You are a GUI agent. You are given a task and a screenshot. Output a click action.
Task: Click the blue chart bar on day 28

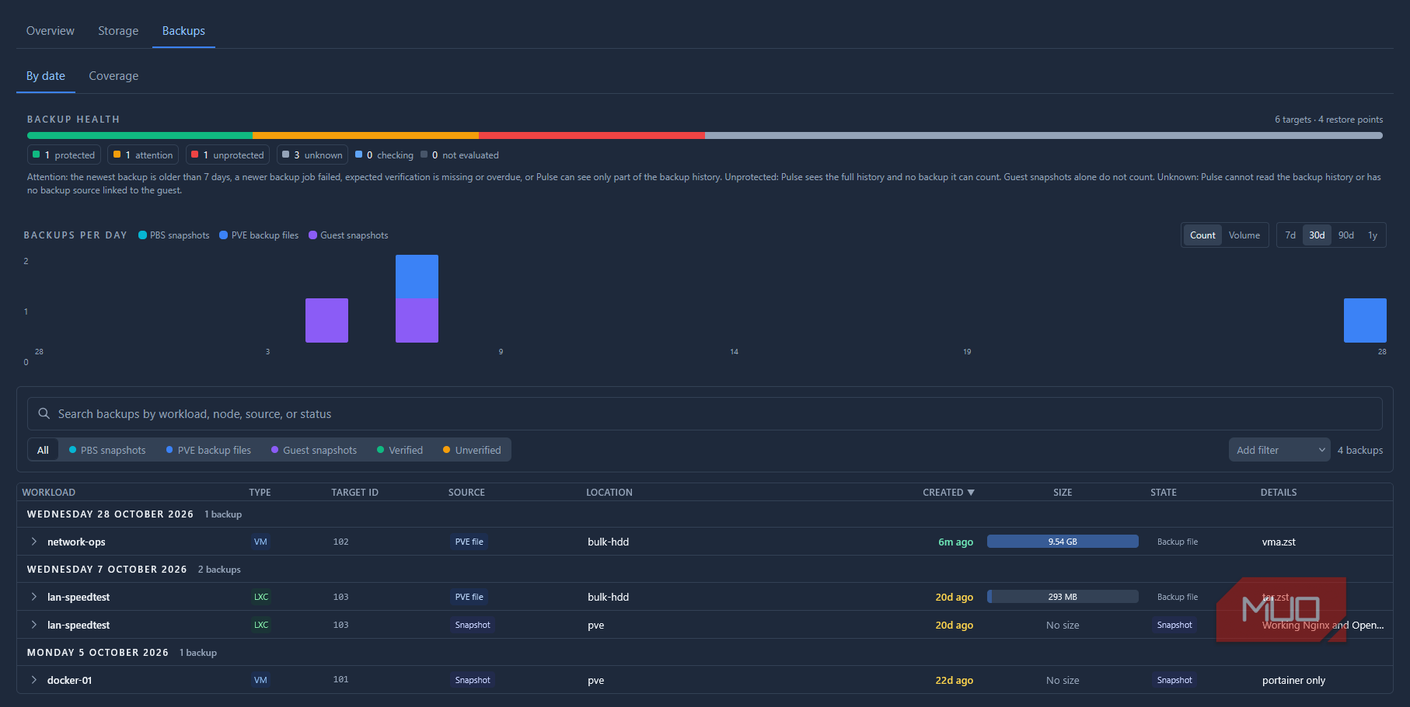(1365, 320)
